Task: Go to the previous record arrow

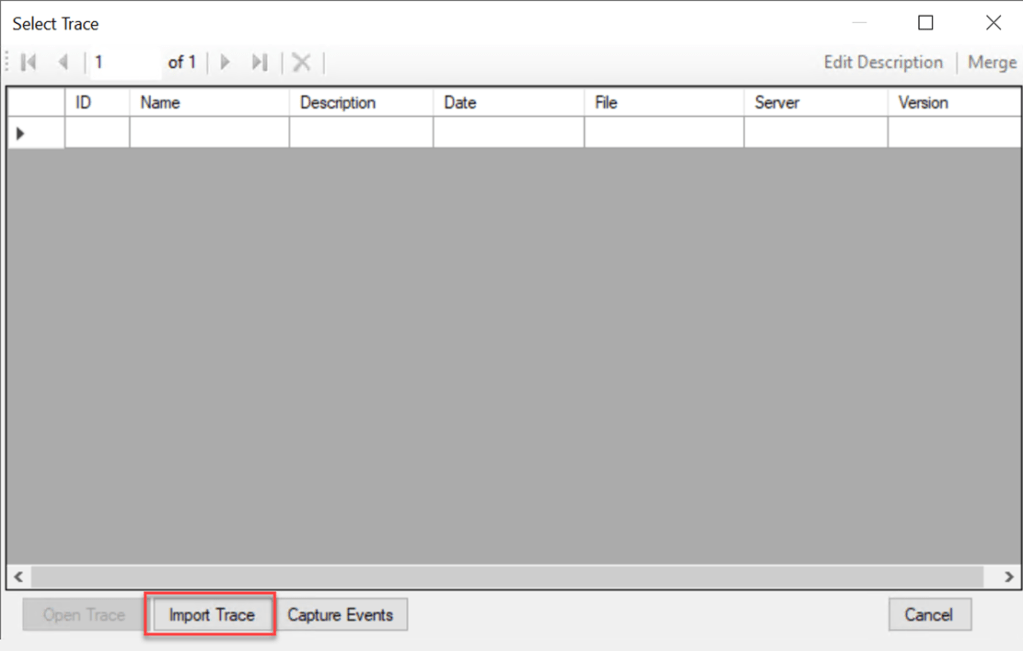Action: (62, 63)
